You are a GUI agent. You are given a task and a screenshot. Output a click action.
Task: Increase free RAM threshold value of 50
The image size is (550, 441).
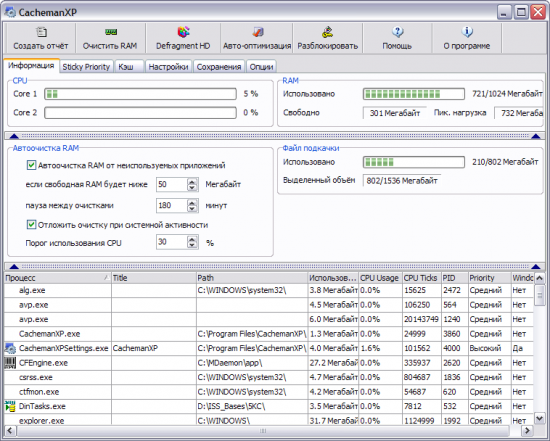[x=192, y=181]
